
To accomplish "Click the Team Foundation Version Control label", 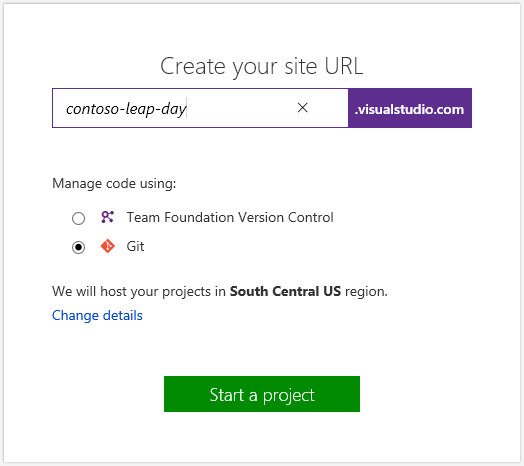I will pyautogui.click(x=230, y=218).
